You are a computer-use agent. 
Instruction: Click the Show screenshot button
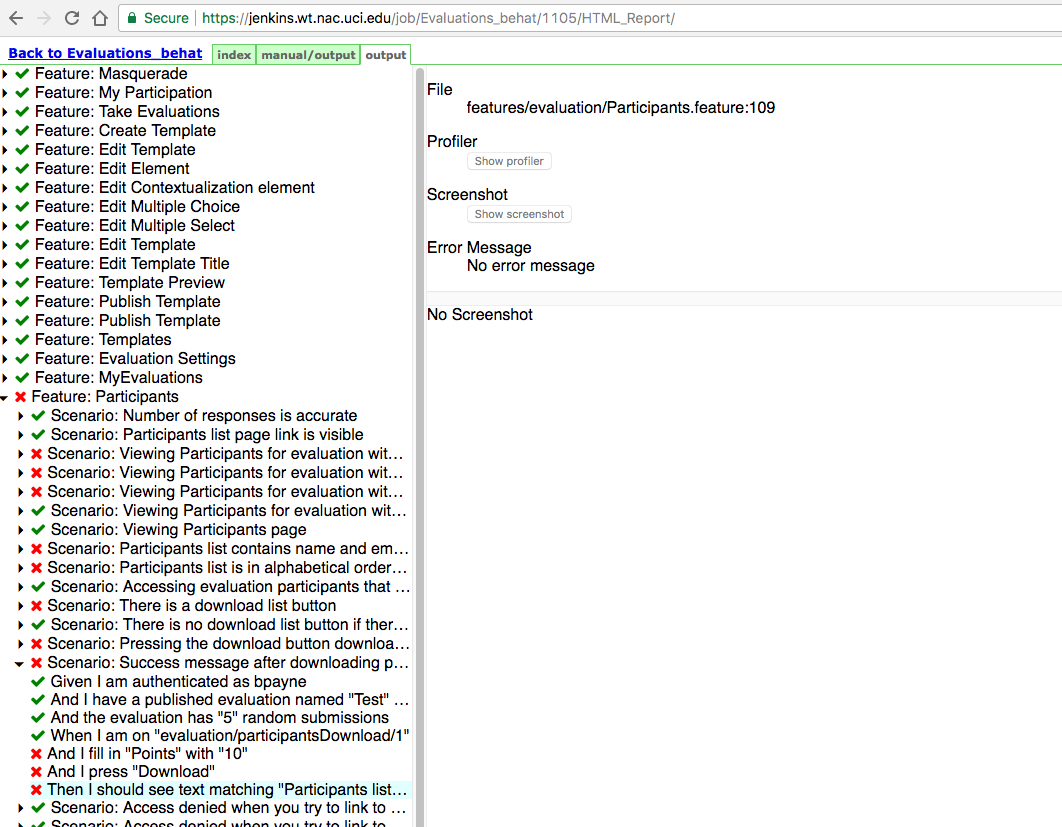coord(519,214)
